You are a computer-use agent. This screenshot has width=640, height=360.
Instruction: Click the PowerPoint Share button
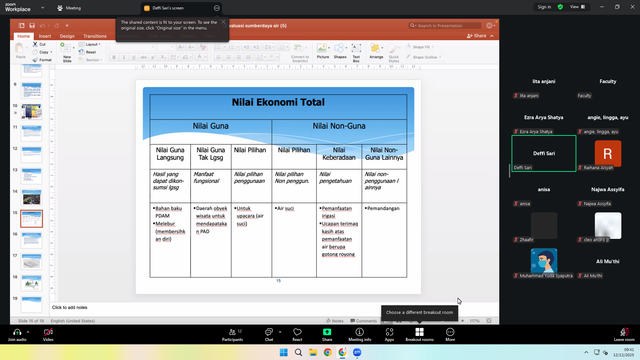pyautogui.click(x=477, y=36)
